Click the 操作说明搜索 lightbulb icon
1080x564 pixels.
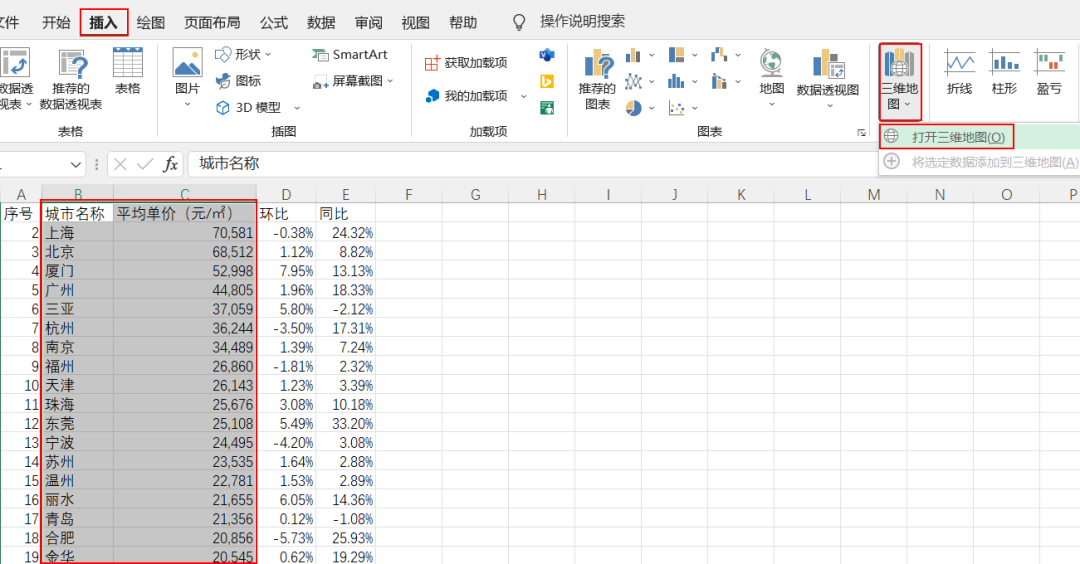(x=519, y=22)
